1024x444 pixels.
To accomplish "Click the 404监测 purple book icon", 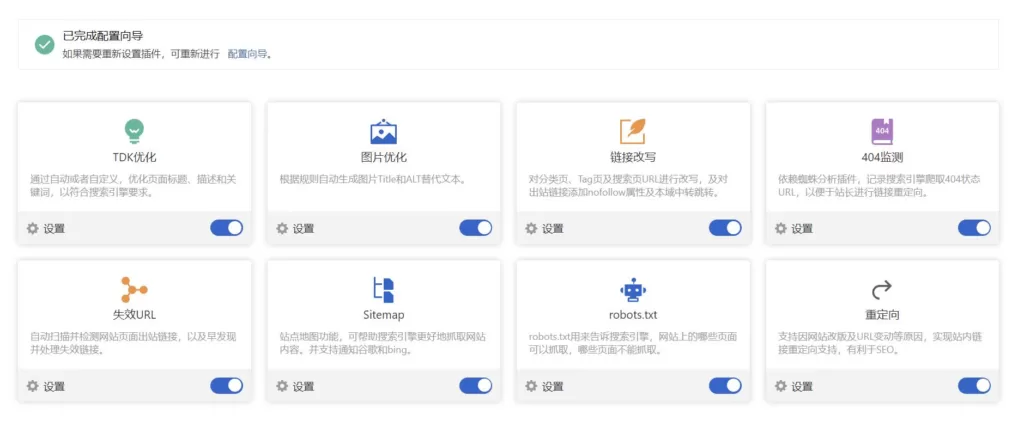I will coord(882,131).
